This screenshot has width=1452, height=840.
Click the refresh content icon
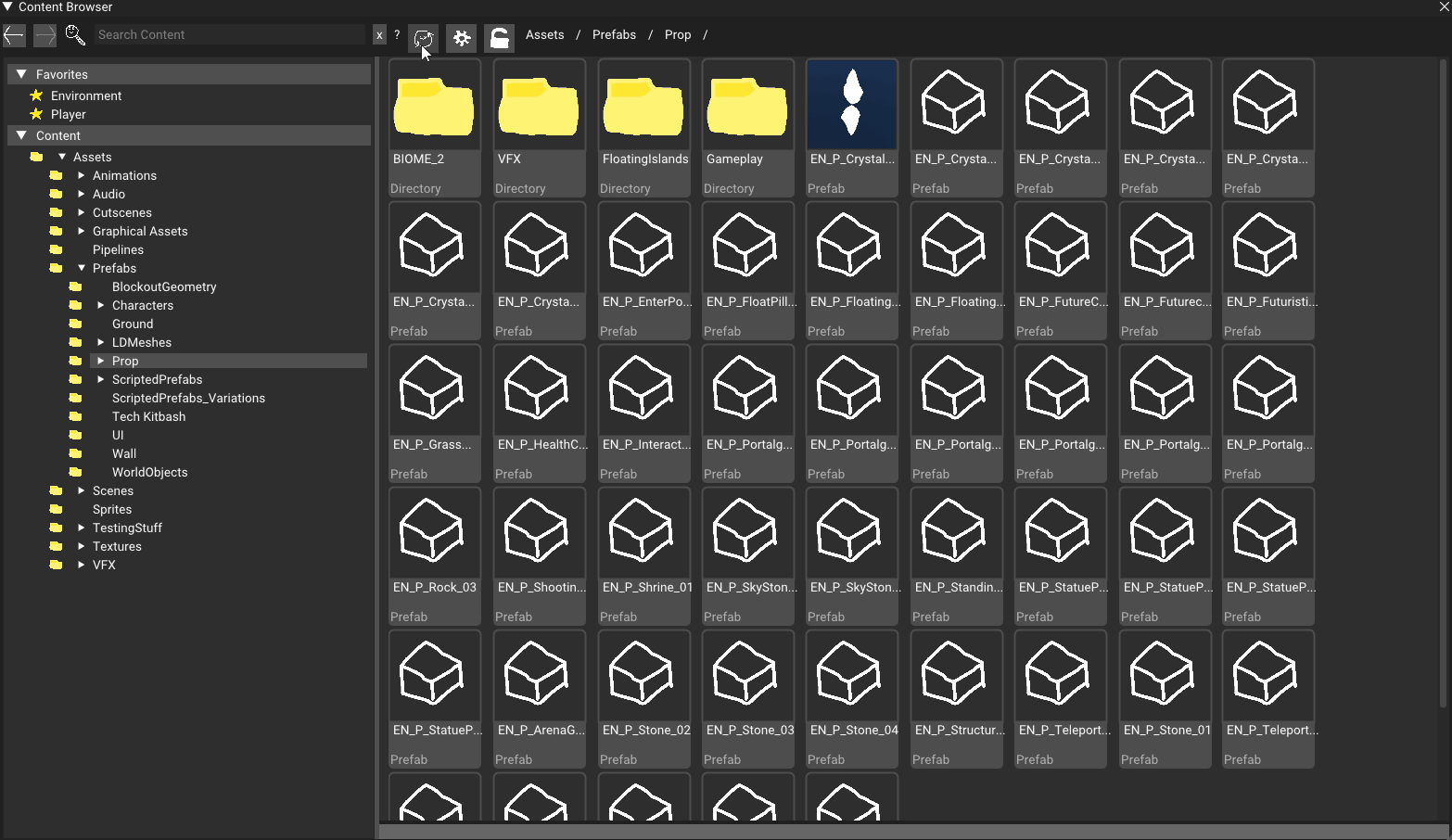[x=424, y=38]
